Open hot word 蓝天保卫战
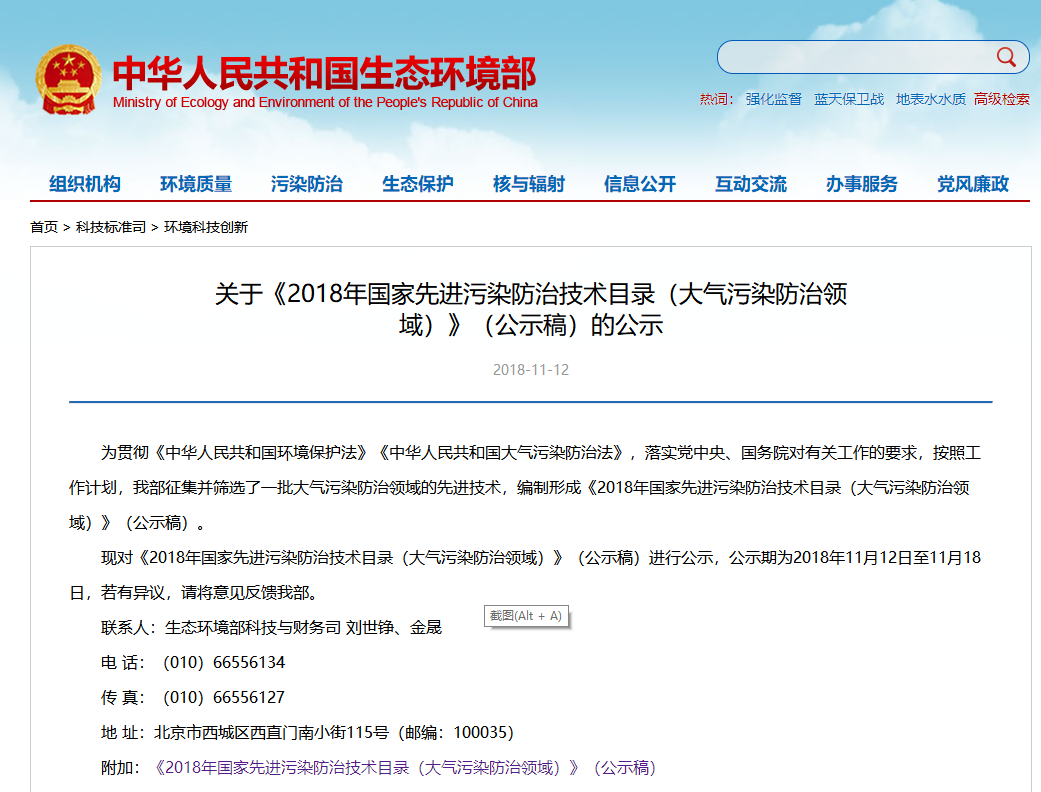The image size is (1041, 792). 849,100
